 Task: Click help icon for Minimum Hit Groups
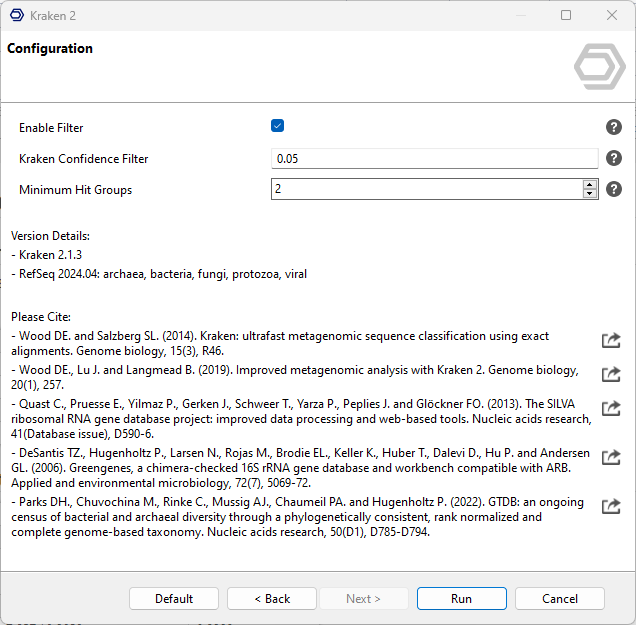[x=614, y=189]
